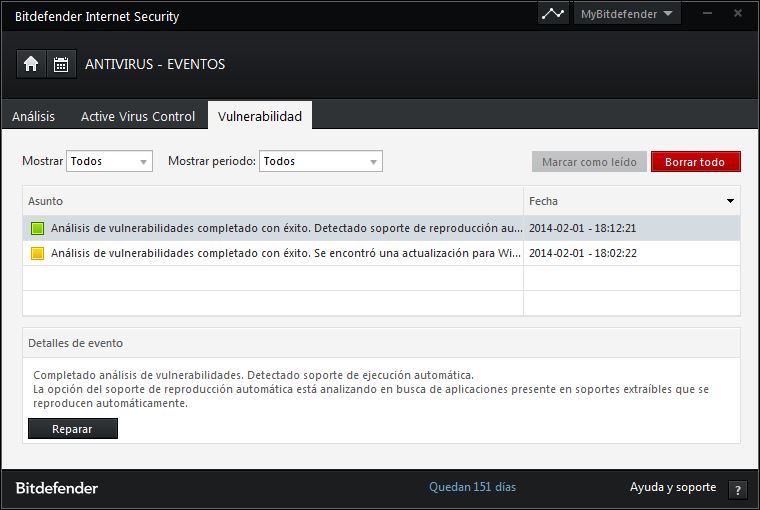Click the Reparar button
760x510 pixels.
(73, 429)
